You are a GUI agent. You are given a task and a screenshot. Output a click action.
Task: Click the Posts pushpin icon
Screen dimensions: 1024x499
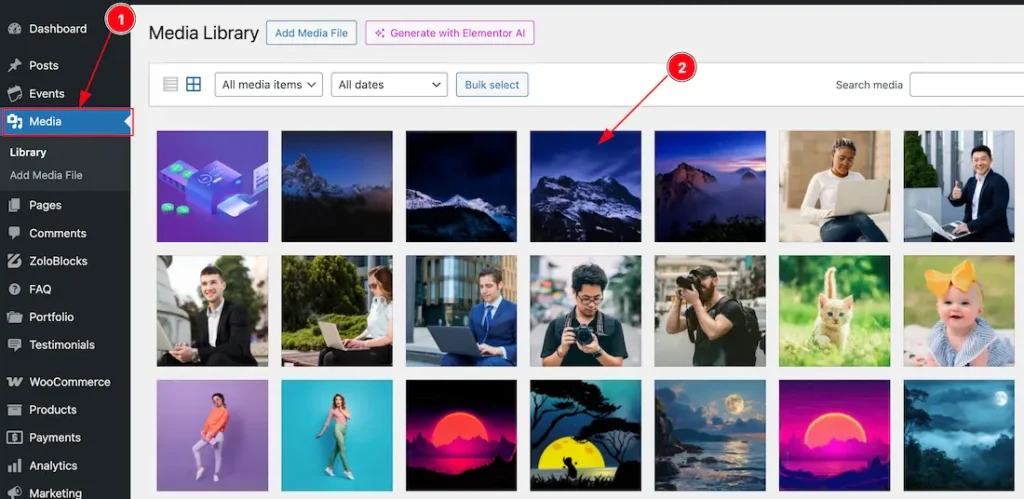[x=14, y=65]
